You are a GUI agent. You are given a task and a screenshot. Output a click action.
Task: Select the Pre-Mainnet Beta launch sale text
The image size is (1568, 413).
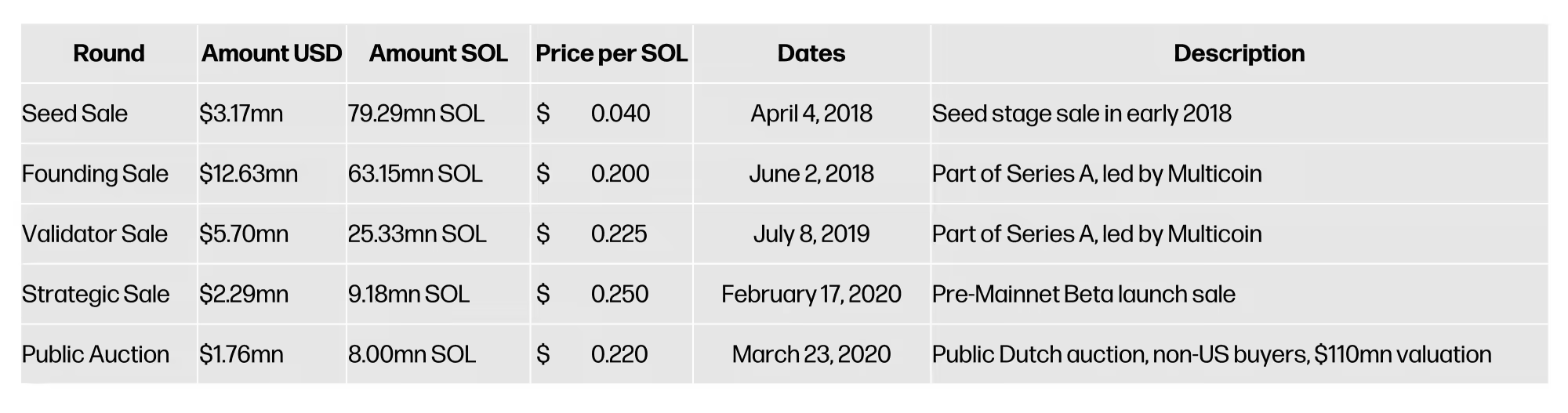point(1083,294)
